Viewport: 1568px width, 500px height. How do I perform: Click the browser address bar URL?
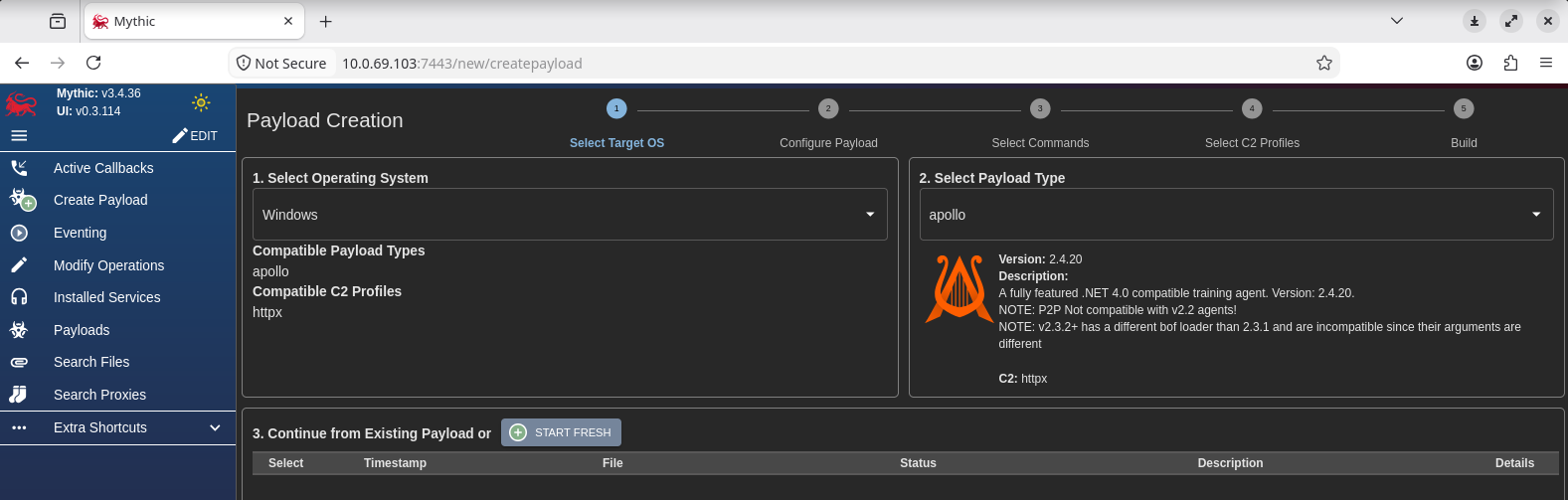[462, 63]
